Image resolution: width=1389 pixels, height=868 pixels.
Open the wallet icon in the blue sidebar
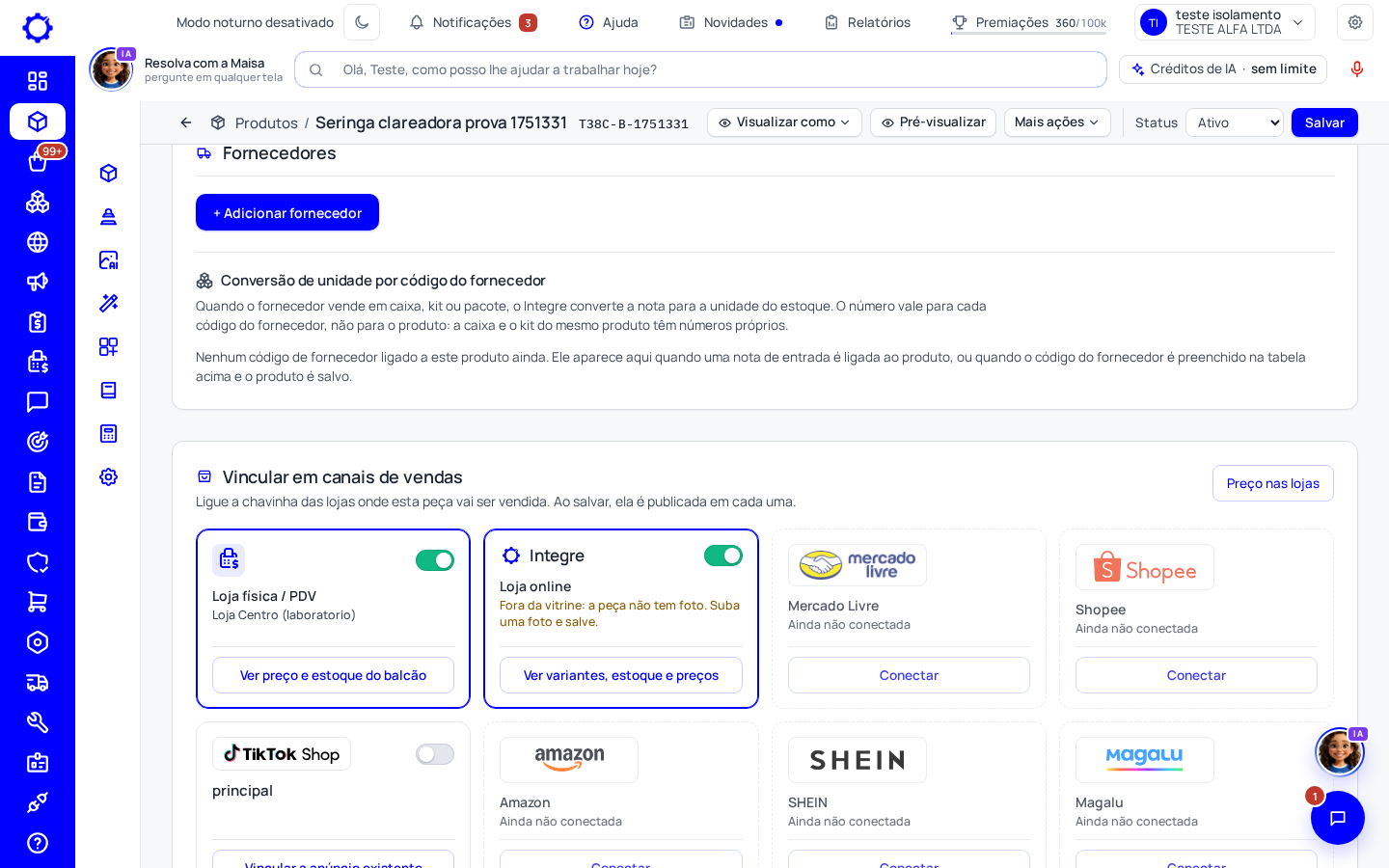pos(38,522)
